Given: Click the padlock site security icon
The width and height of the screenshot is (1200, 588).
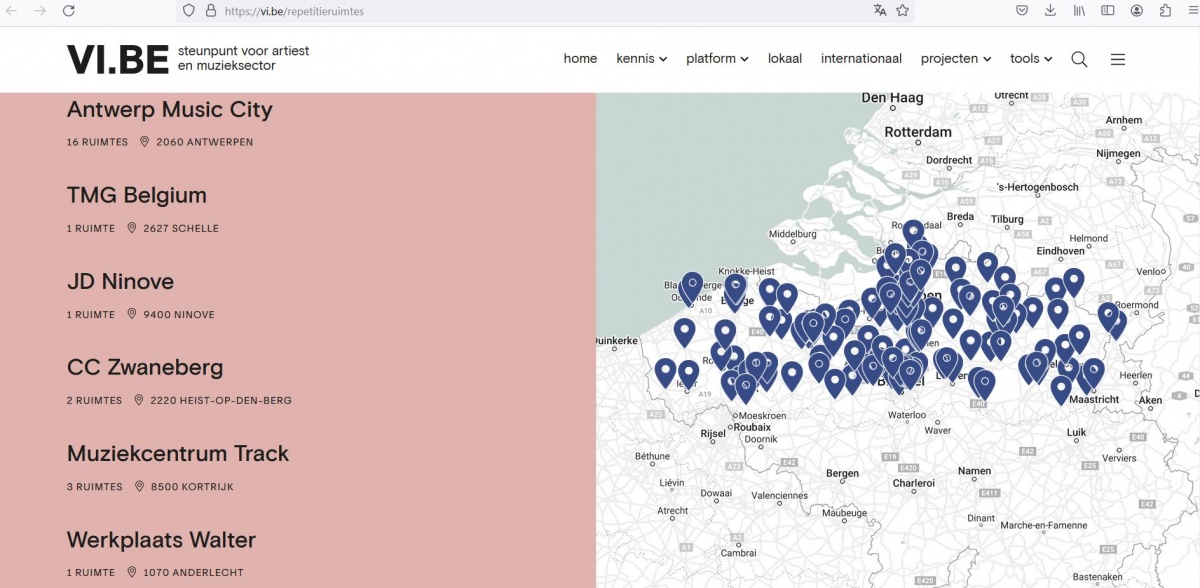Looking at the screenshot, I should point(210,11).
